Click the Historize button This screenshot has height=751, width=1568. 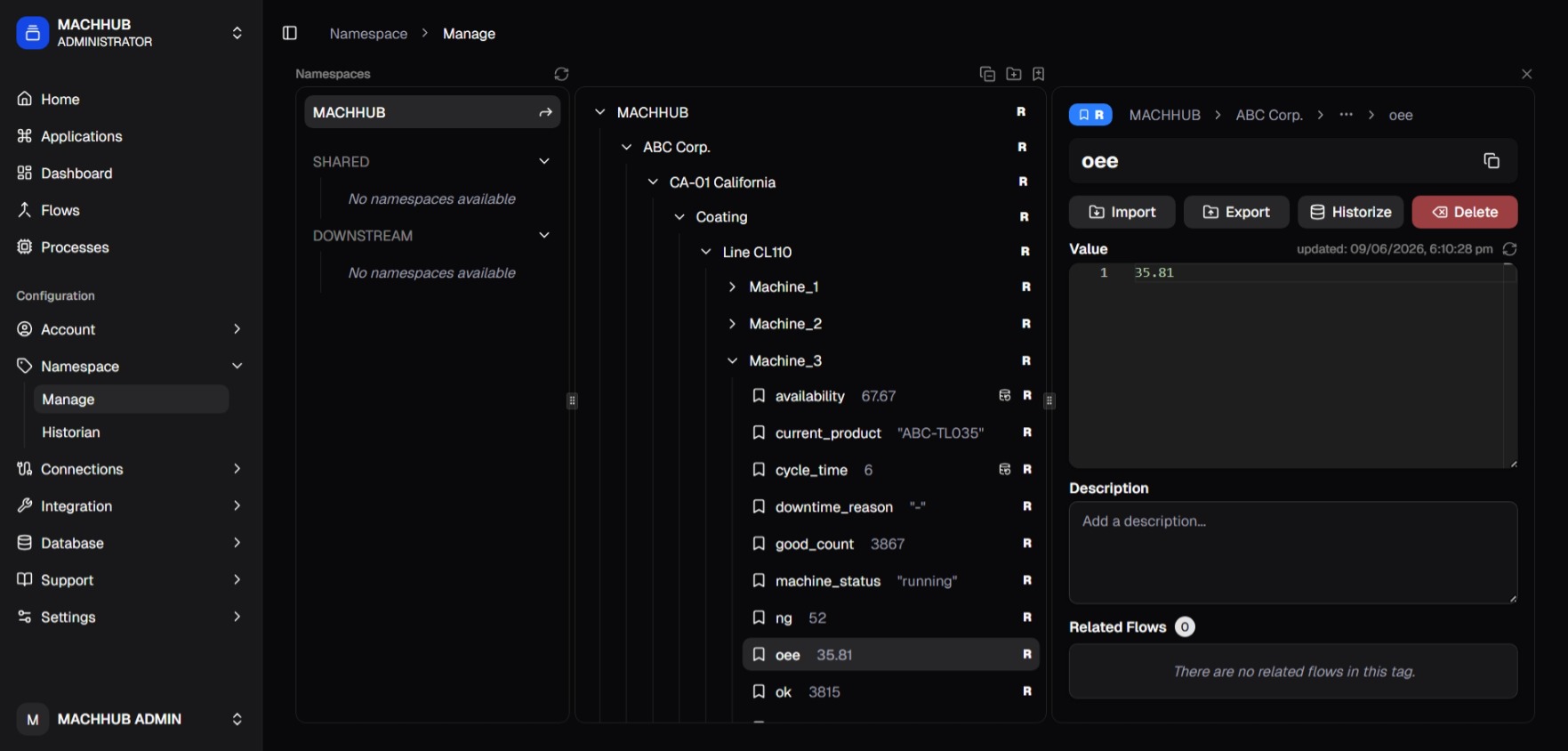pos(1350,212)
